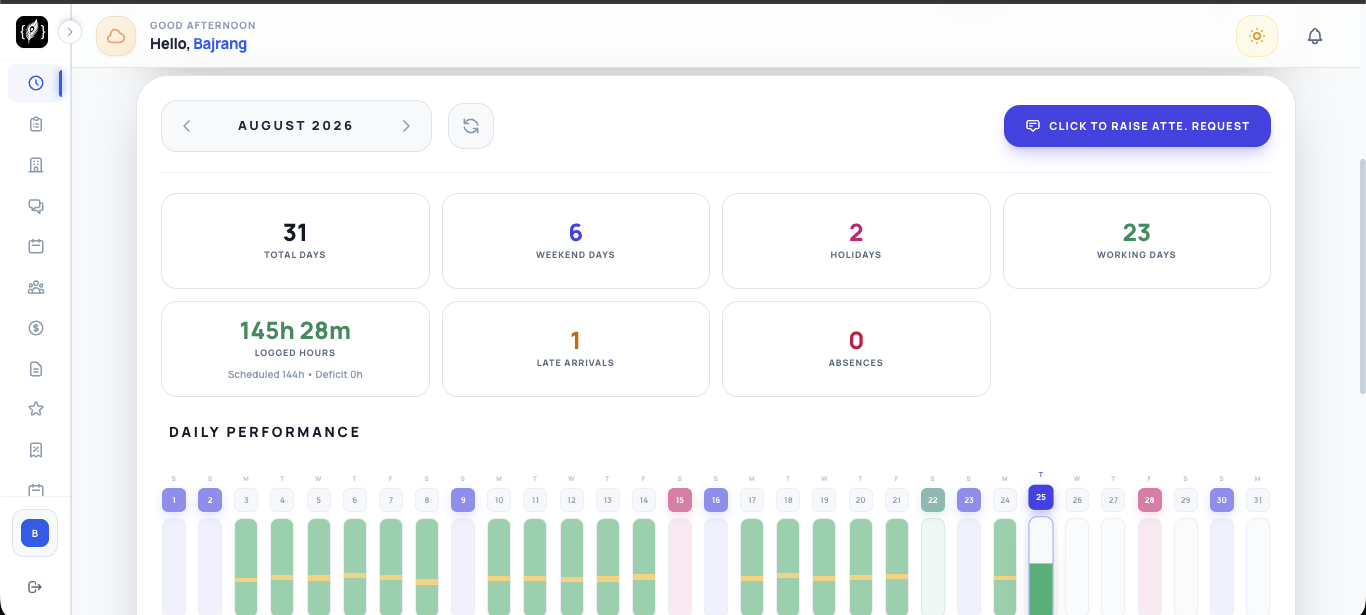
Task: Click the green performance bar for day 20
Action: click(861, 566)
